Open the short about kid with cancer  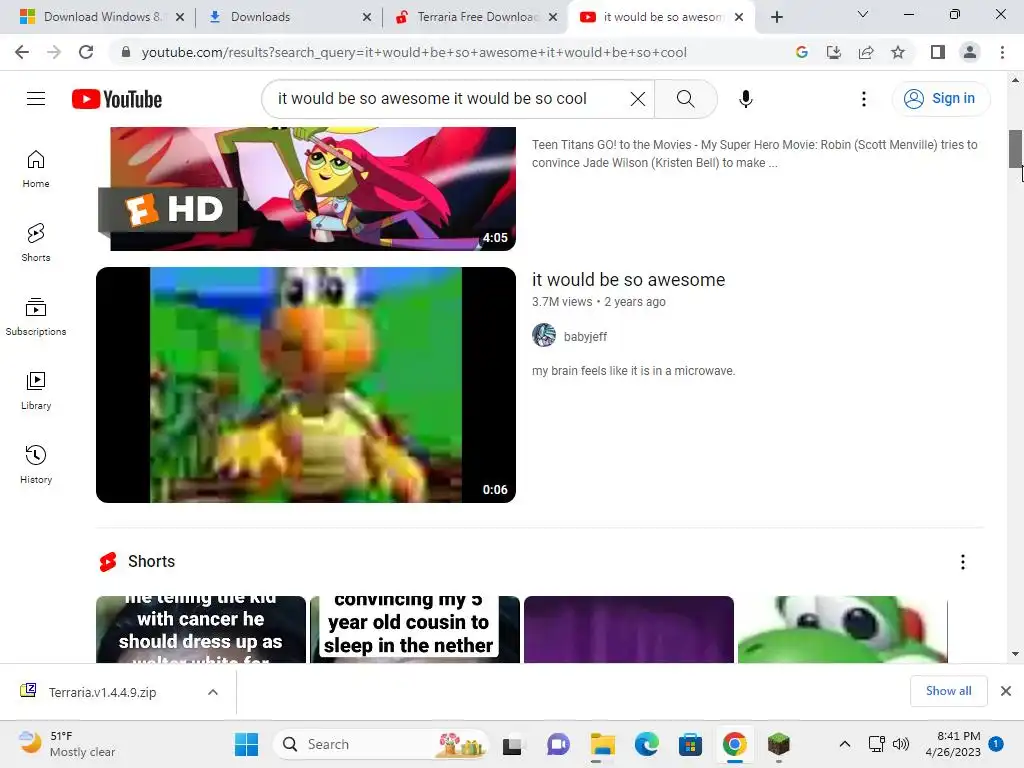[x=200, y=630]
